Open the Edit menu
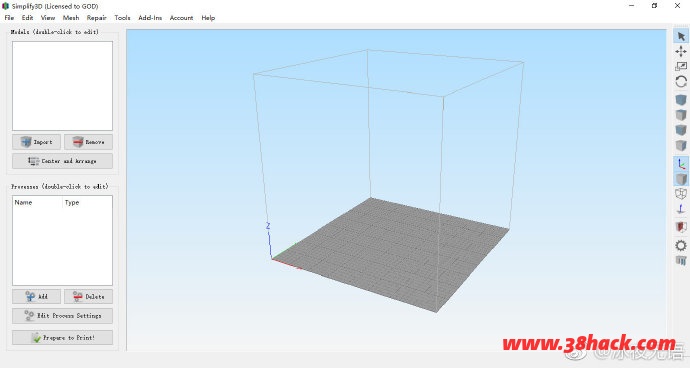 point(27,18)
